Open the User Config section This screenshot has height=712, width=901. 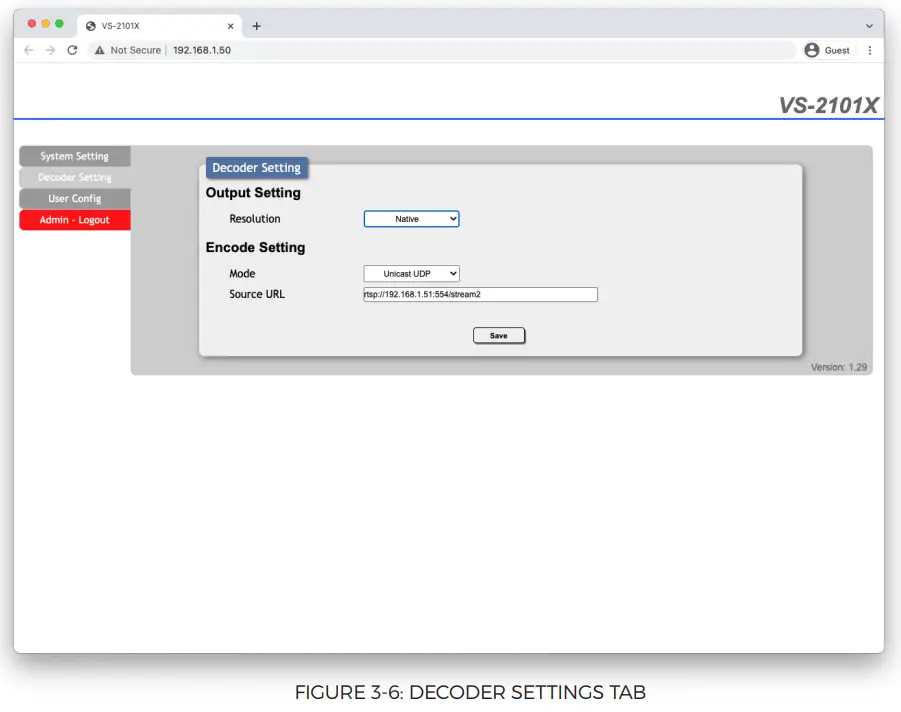[75, 198]
